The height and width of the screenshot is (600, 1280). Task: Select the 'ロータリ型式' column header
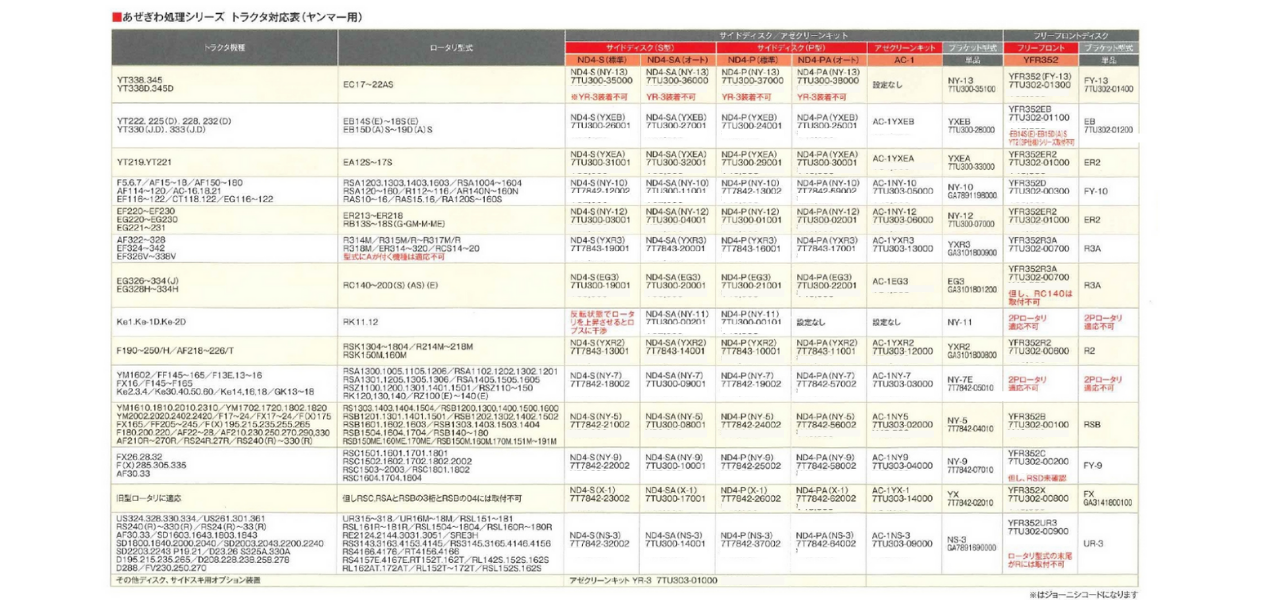click(451, 47)
